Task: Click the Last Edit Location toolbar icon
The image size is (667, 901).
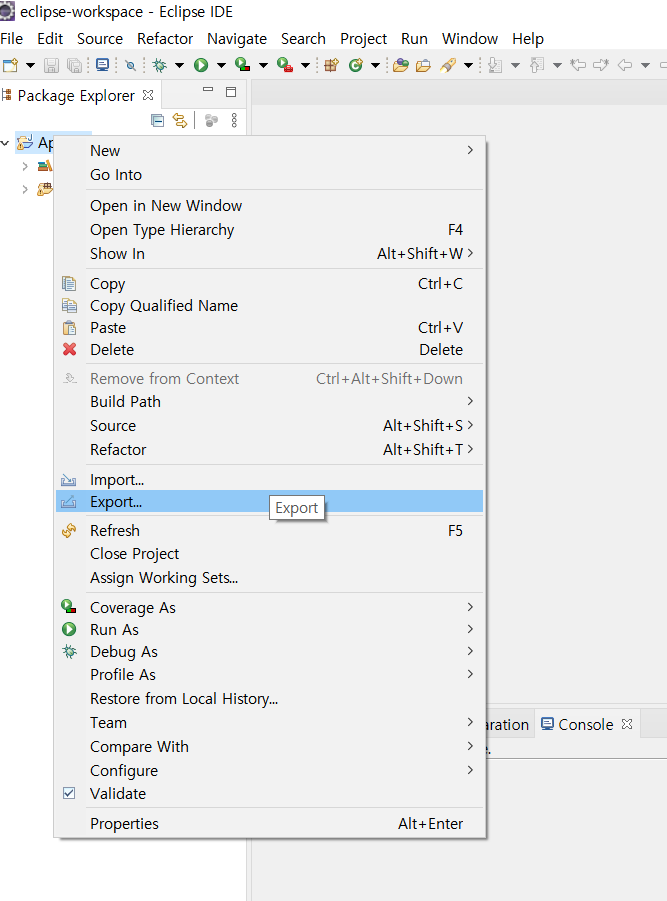Action: (577, 65)
